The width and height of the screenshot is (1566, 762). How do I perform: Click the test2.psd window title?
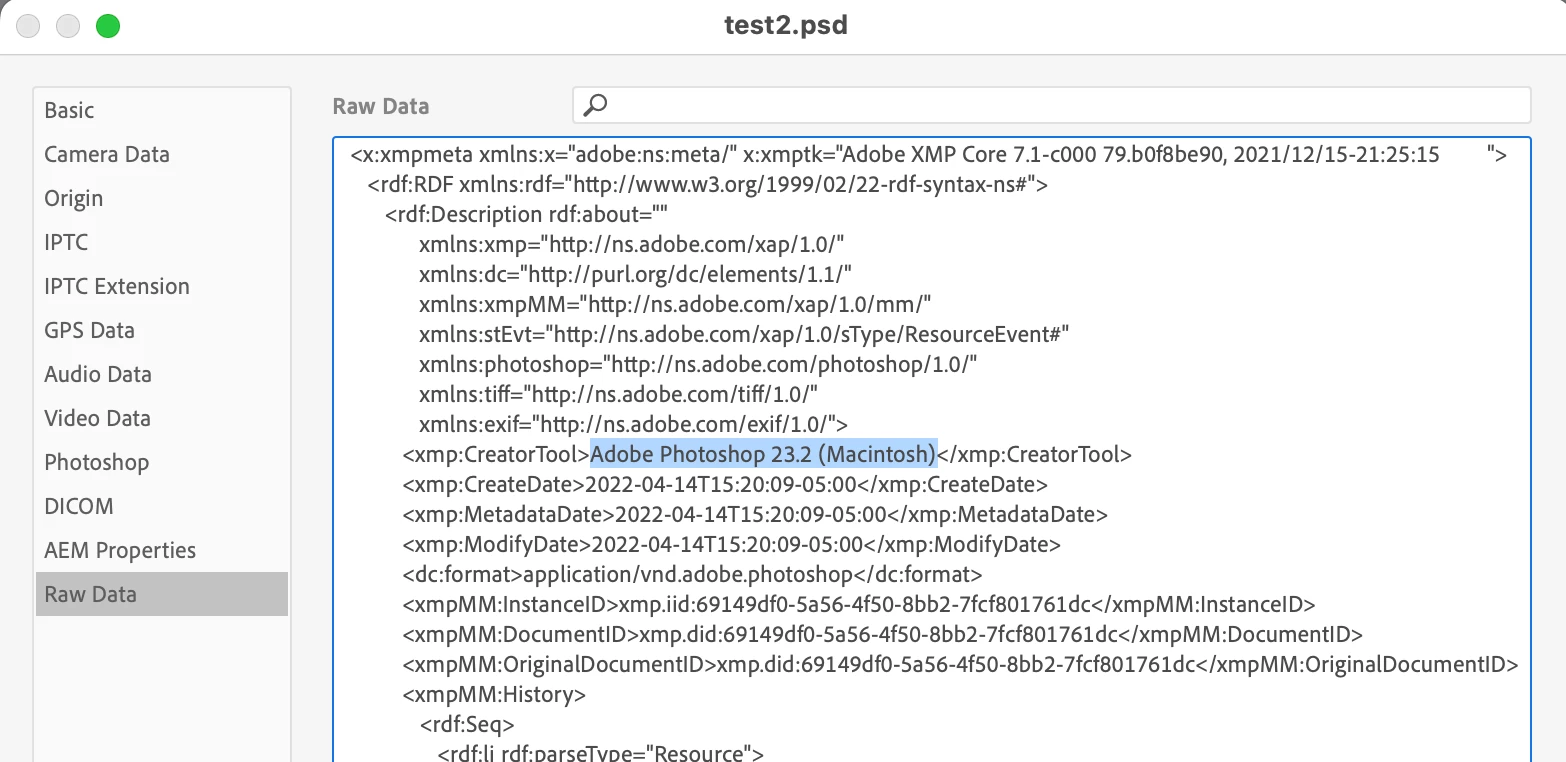point(786,26)
